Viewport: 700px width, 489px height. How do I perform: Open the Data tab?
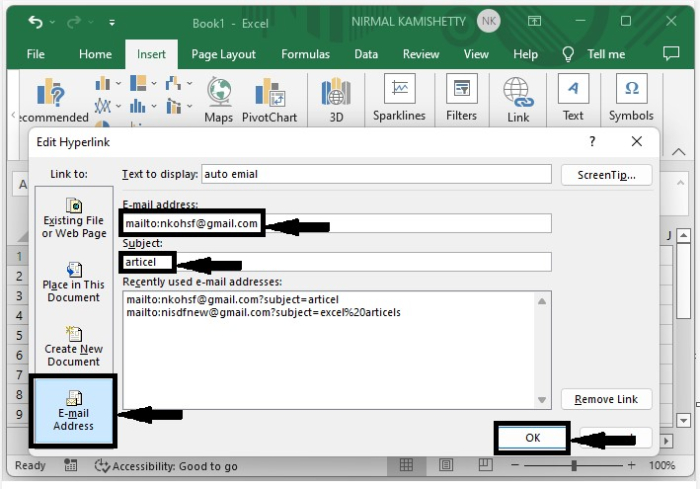coord(366,54)
